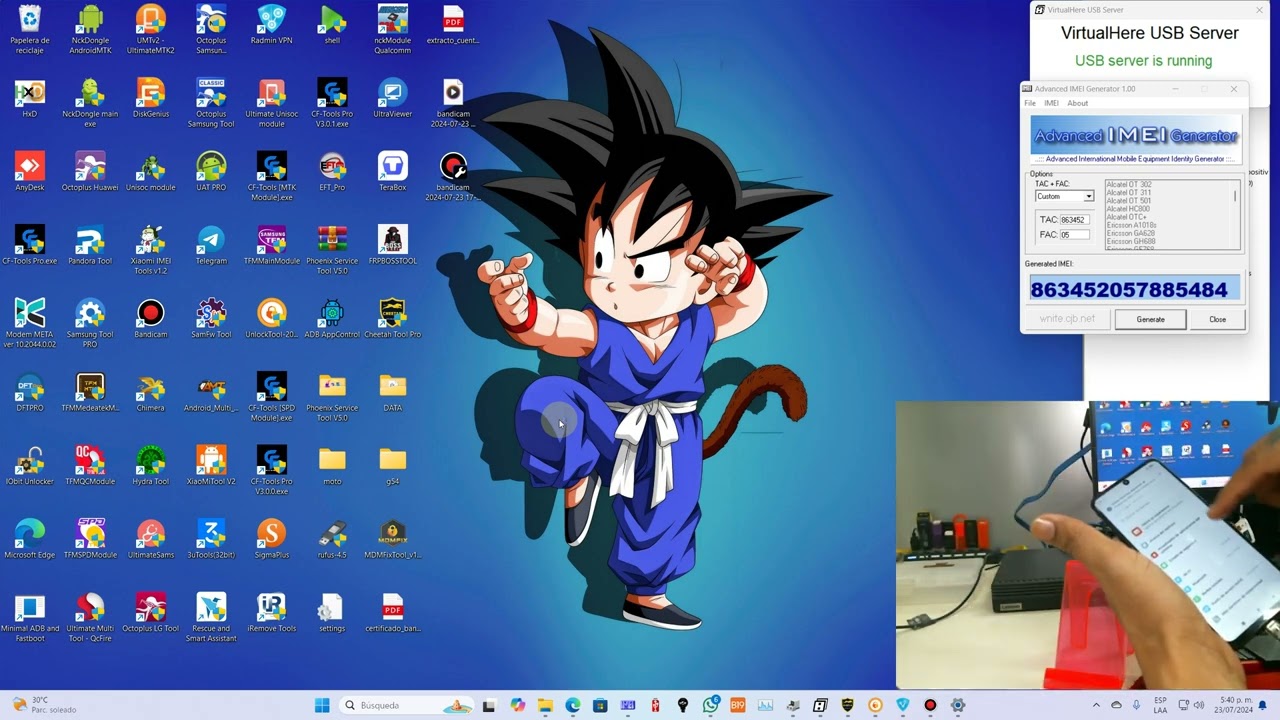Click the ESP LAA language indicator
This screenshot has height=720, width=1280.
point(1160,705)
